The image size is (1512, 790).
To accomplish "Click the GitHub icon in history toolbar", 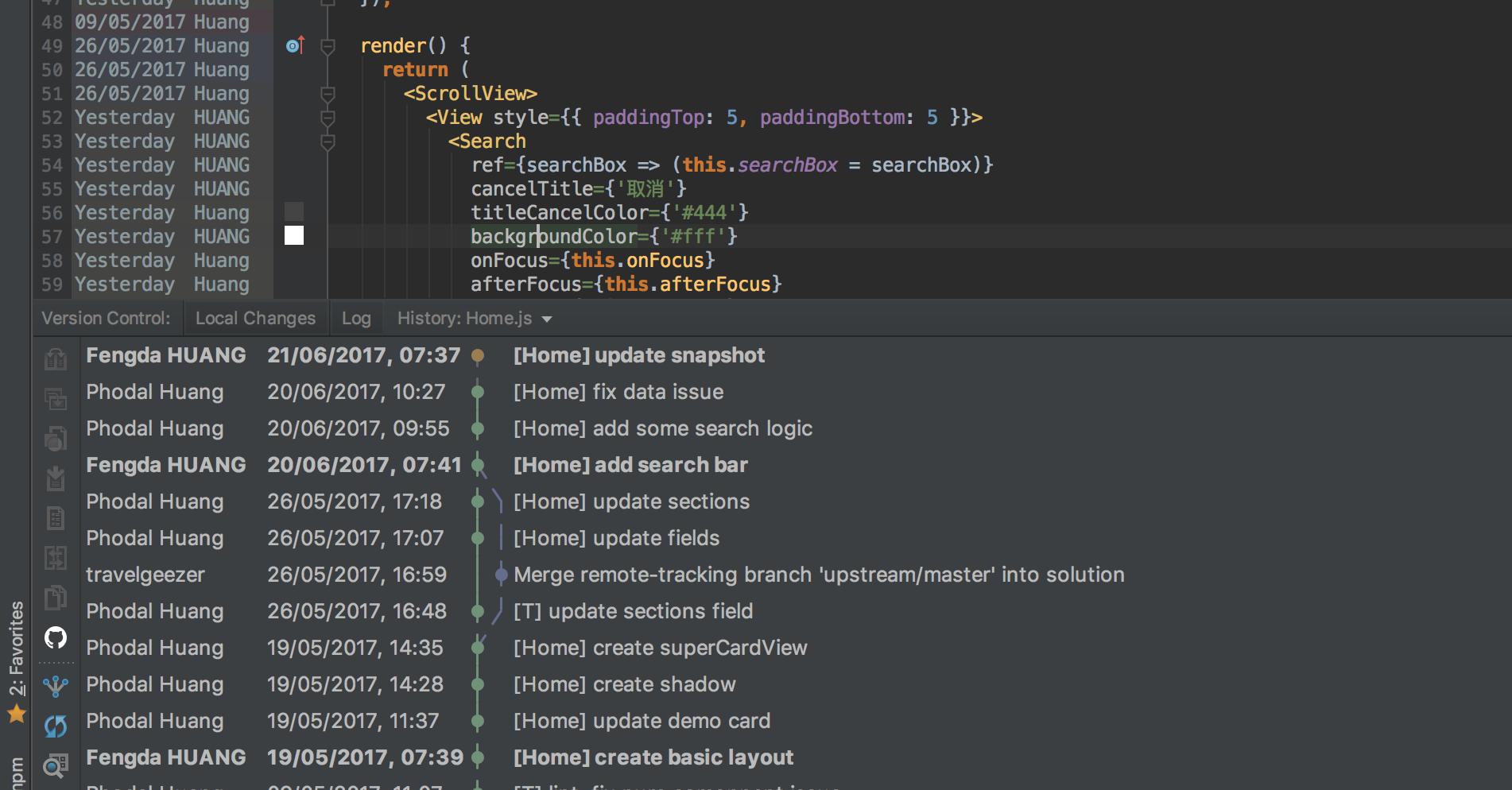I will tap(56, 637).
